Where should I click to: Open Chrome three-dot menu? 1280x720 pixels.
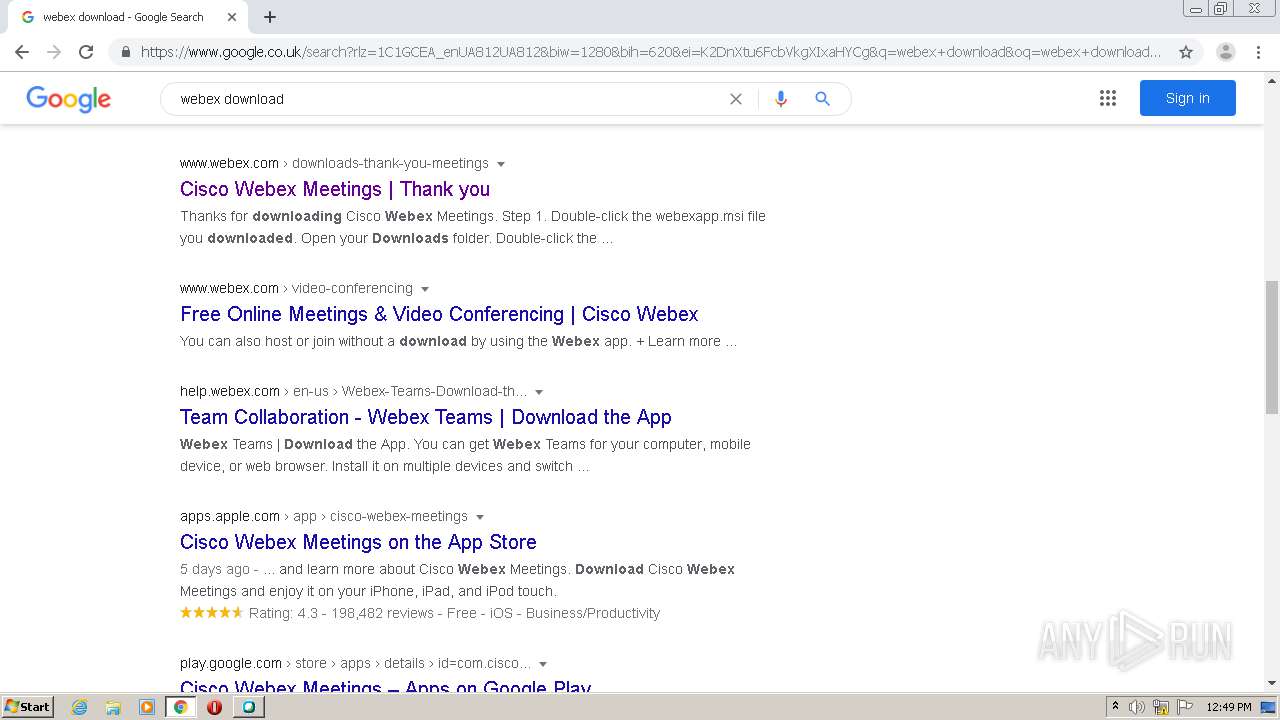click(1259, 52)
